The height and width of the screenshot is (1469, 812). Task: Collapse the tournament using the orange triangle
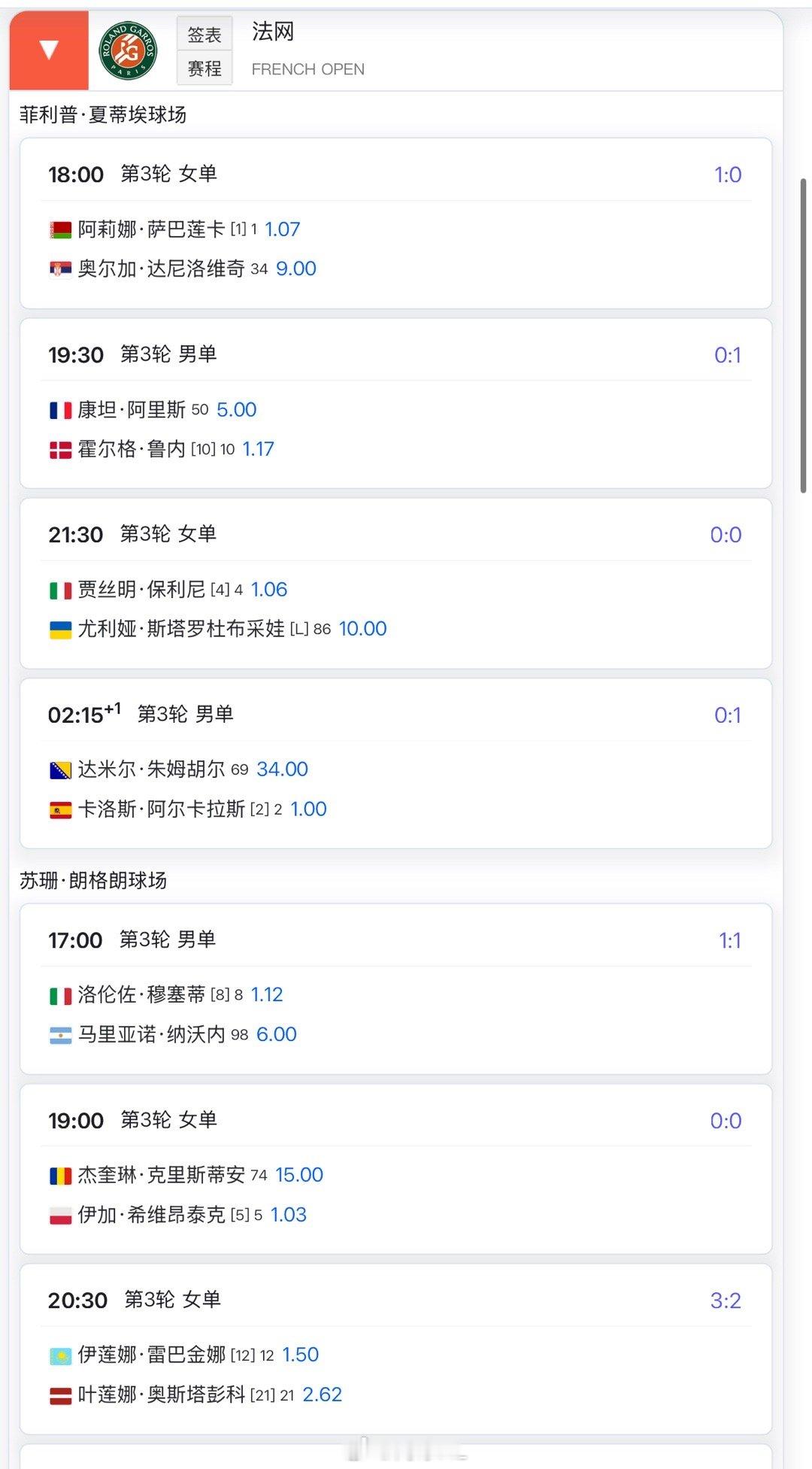pyautogui.click(x=49, y=50)
